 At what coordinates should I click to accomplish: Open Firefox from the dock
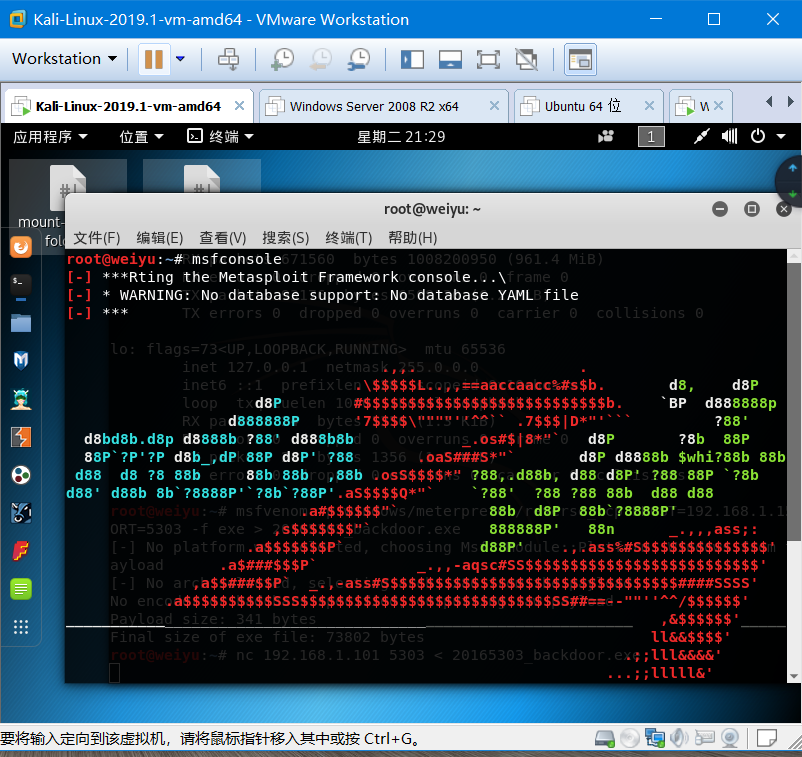21,247
